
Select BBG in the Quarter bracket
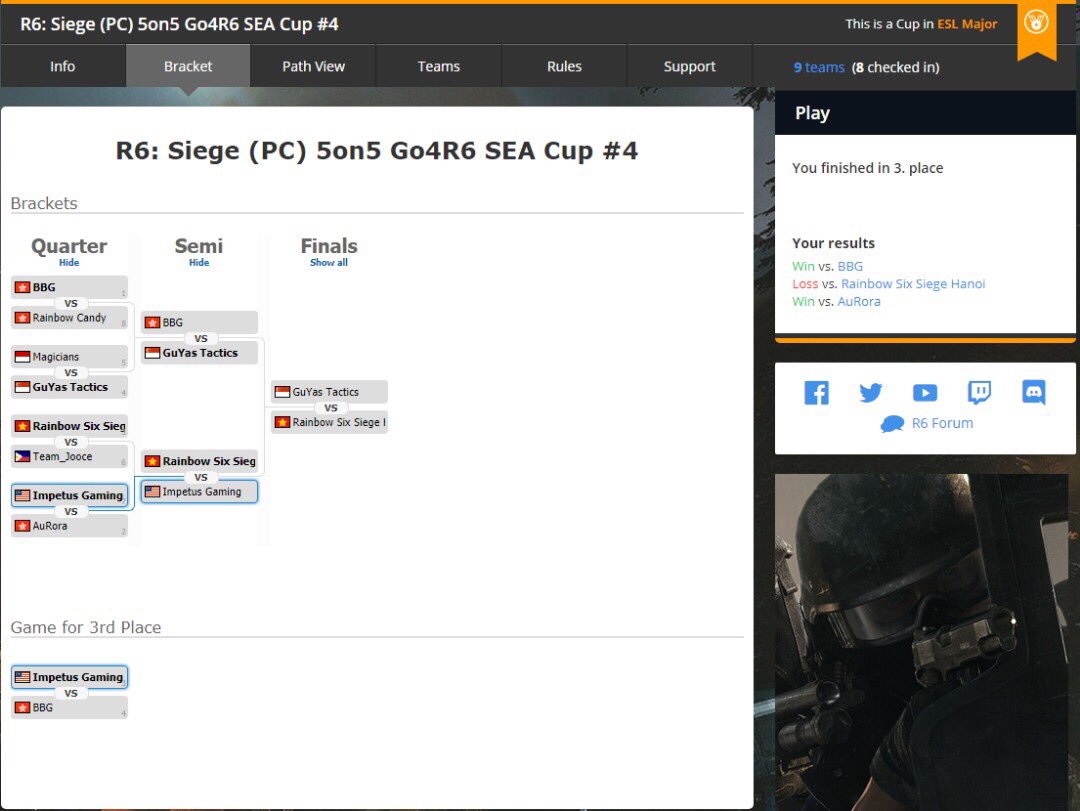pyautogui.click(x=69, y=287)
